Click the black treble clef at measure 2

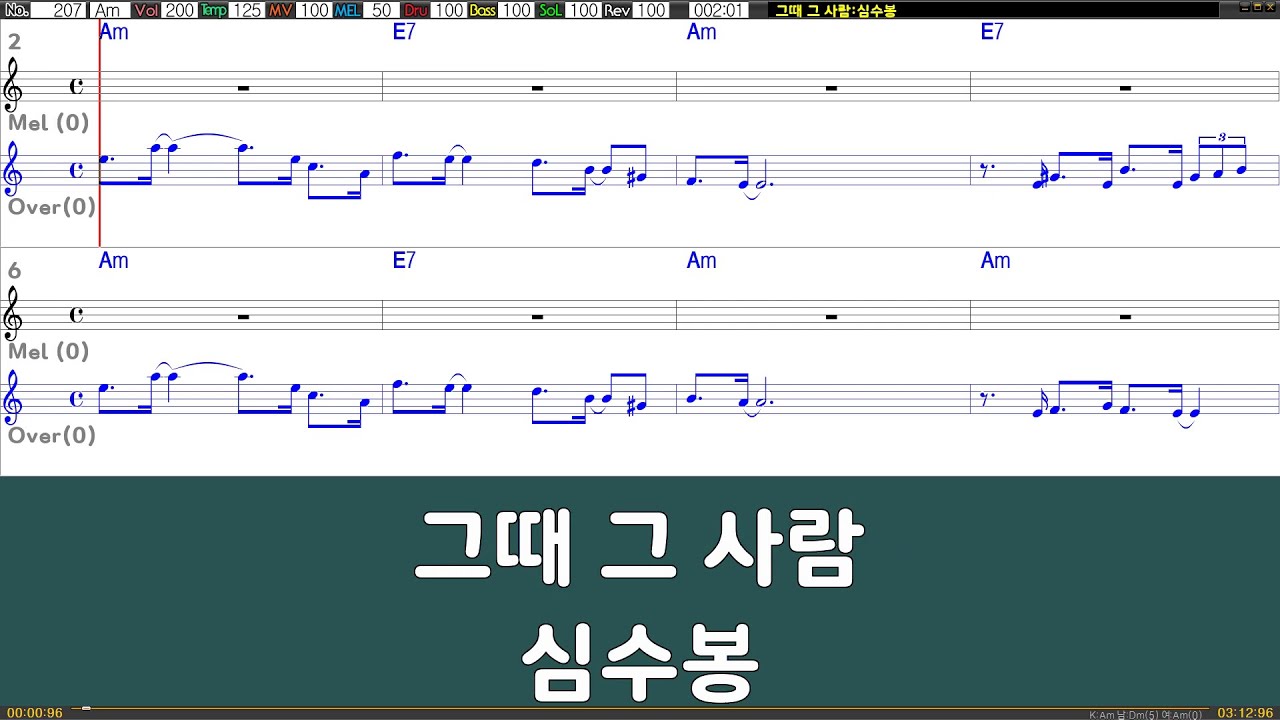point(14,86)
